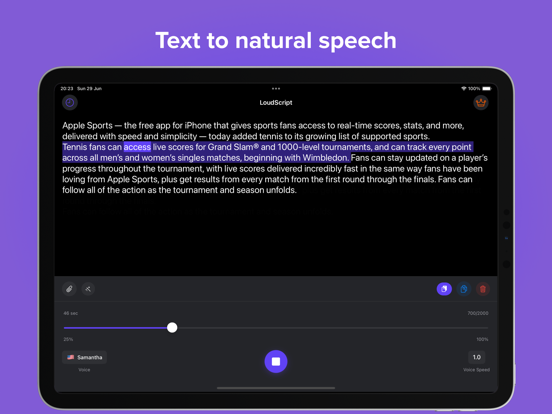Tap the battery indicator in status bar
The image size is (552, 414).
487,89
